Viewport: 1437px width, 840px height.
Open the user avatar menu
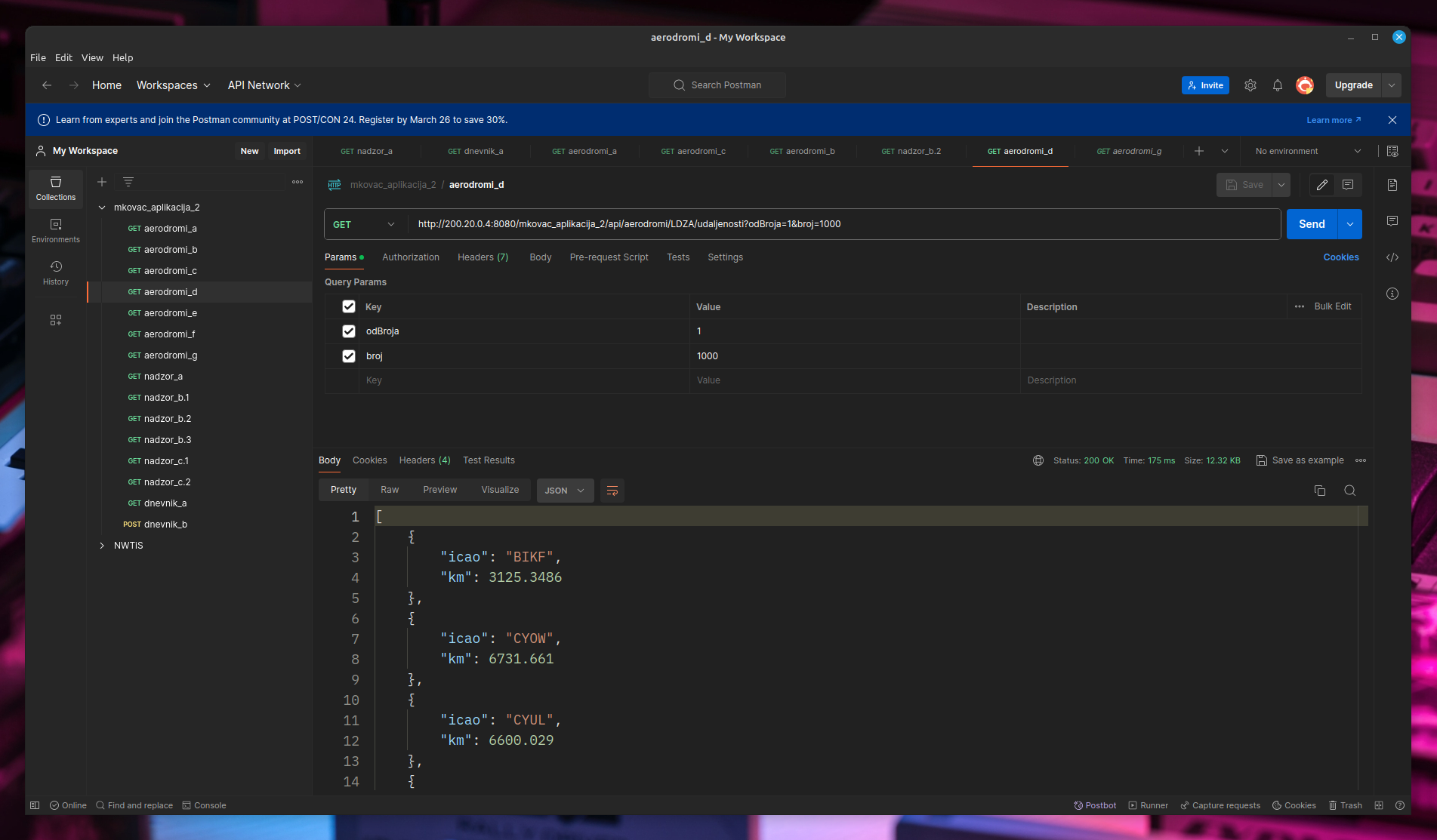point(1305,85)
